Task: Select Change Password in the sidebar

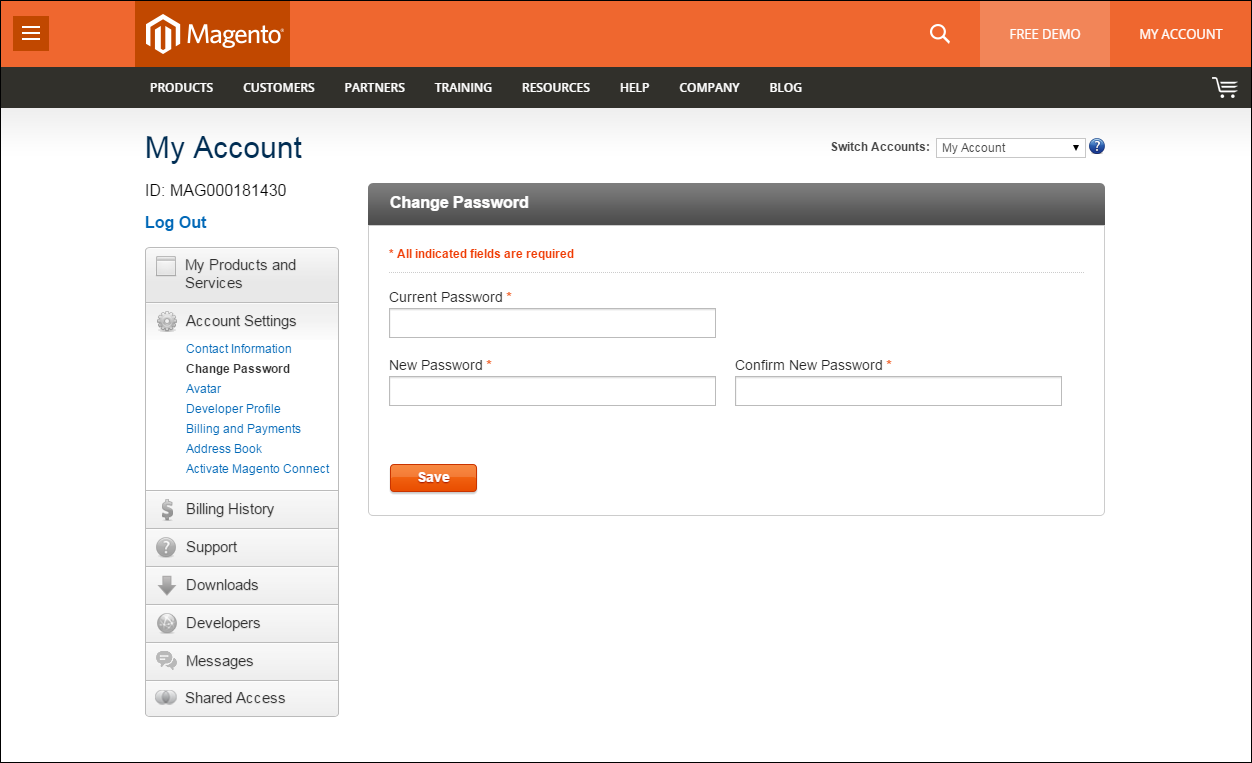Action: [238, 369]
